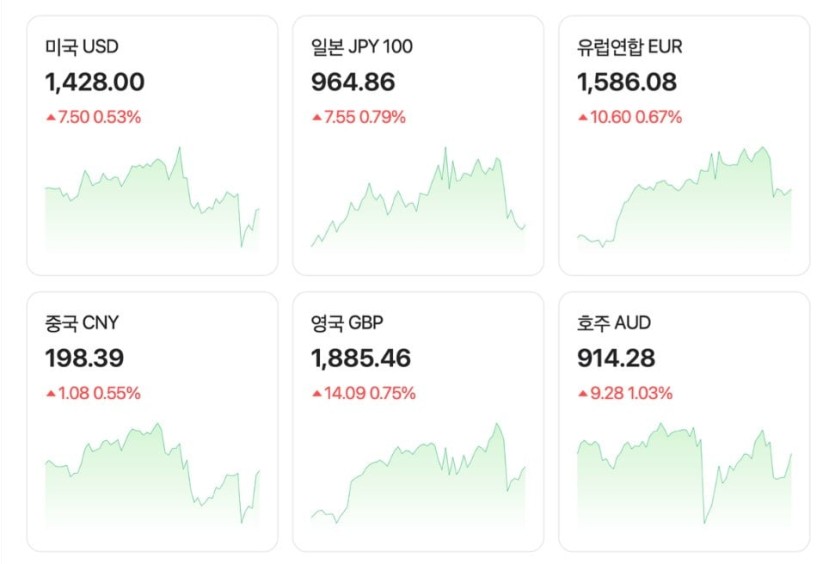835x564 pixels.
Task: Click the red up arrow on CNY card
Action: tap(50, 394)
